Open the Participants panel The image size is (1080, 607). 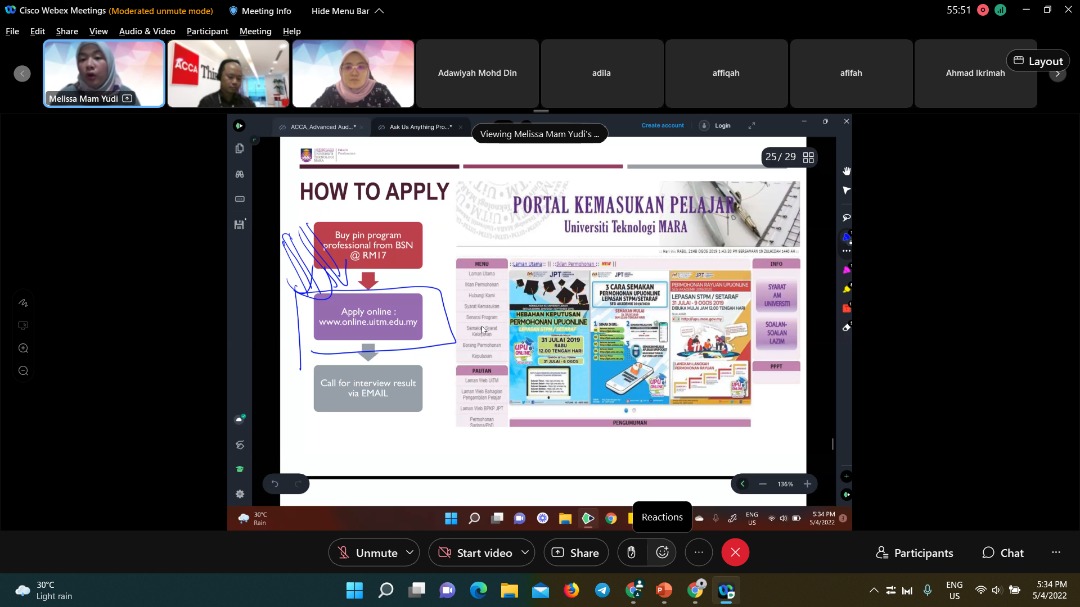coord(914,553)
